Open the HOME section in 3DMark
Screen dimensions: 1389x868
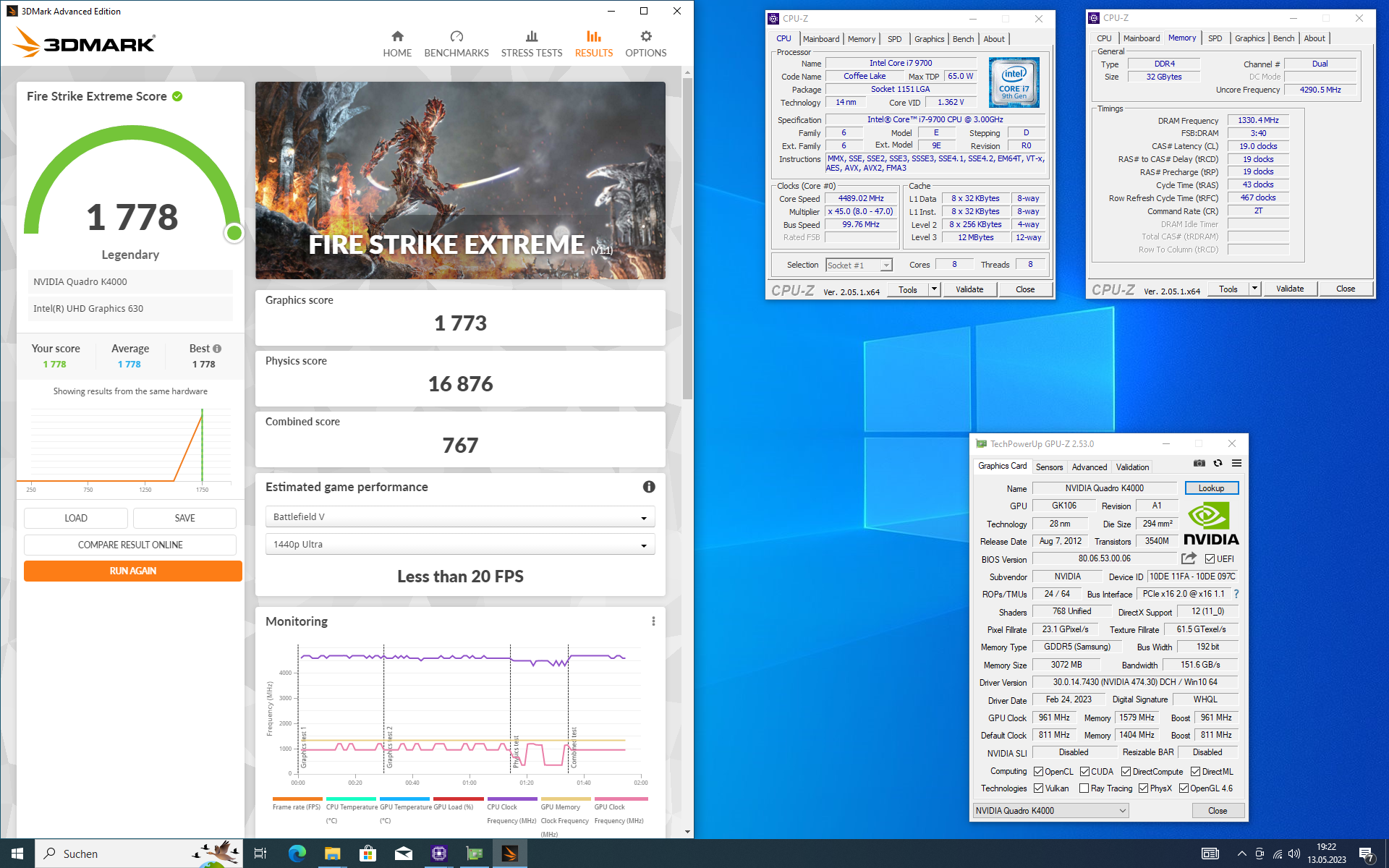coord(397,44)
